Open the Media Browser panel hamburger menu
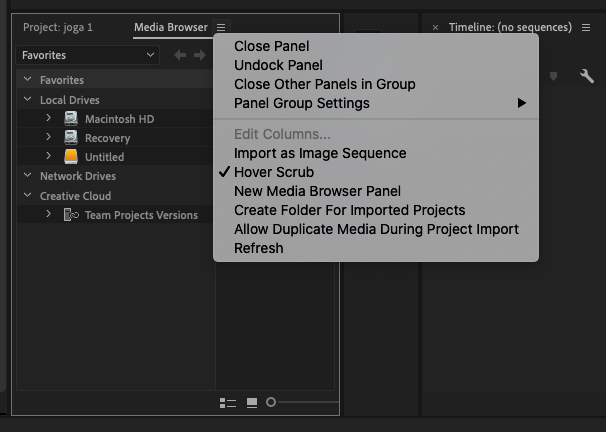 coord(221,27)
